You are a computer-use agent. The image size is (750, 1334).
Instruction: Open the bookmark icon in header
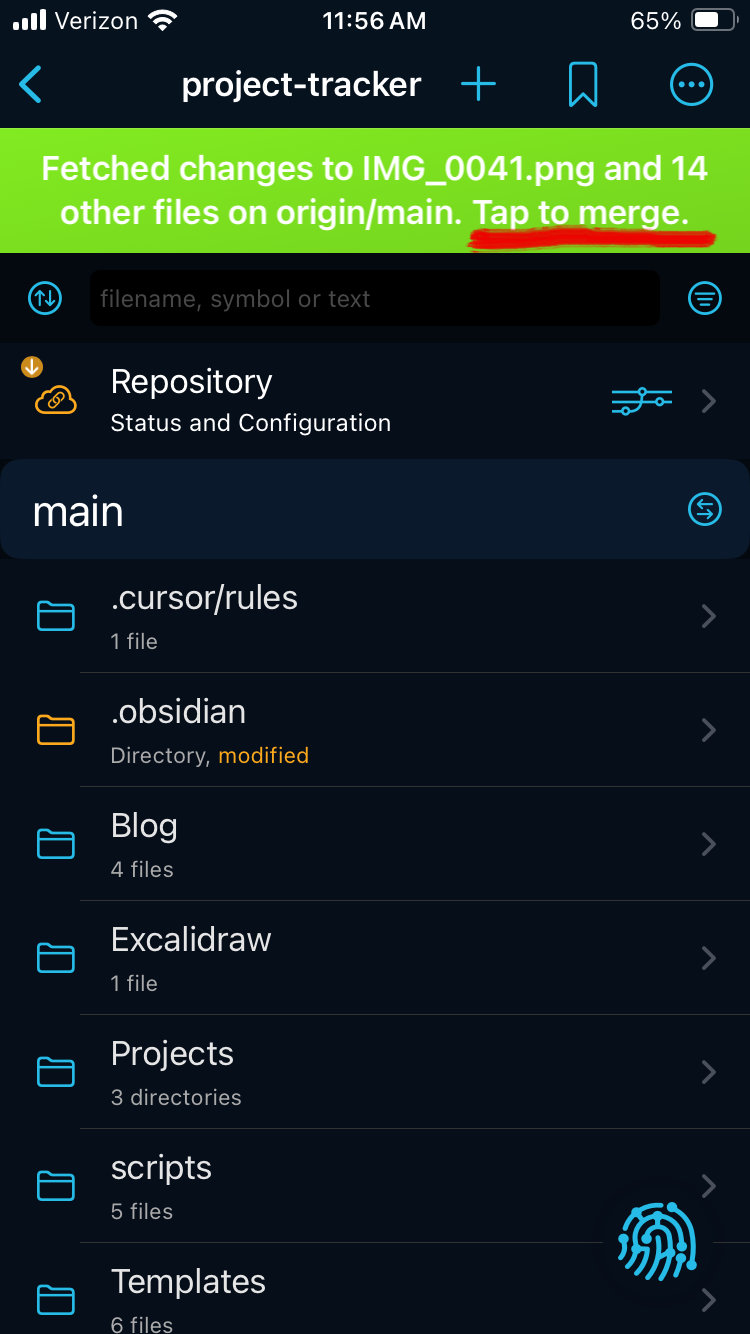583,85
